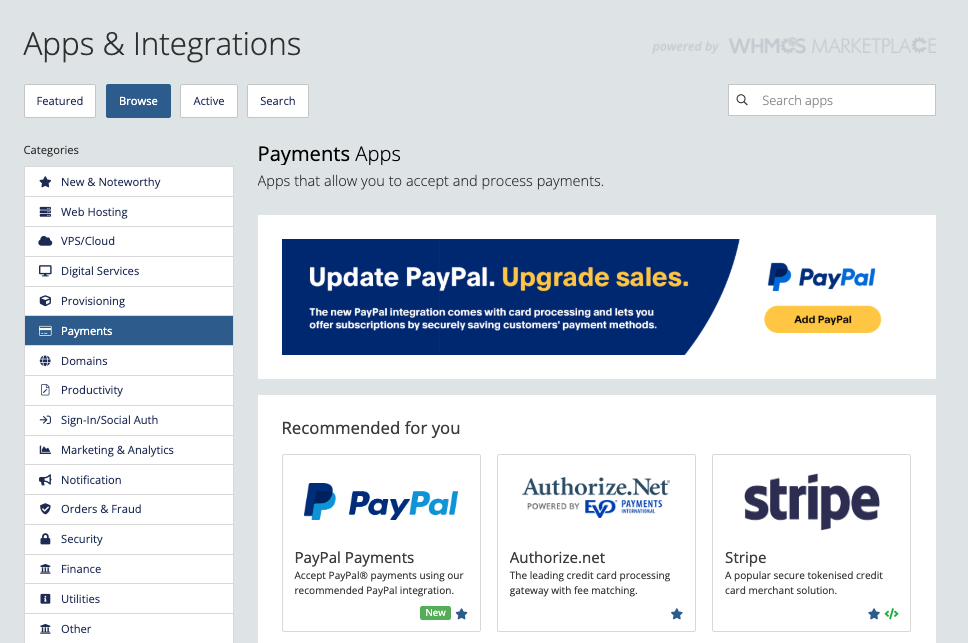The width and height of the screenshot is (968, 643).
Task: Open the Other category
Action: coord(129,629)
